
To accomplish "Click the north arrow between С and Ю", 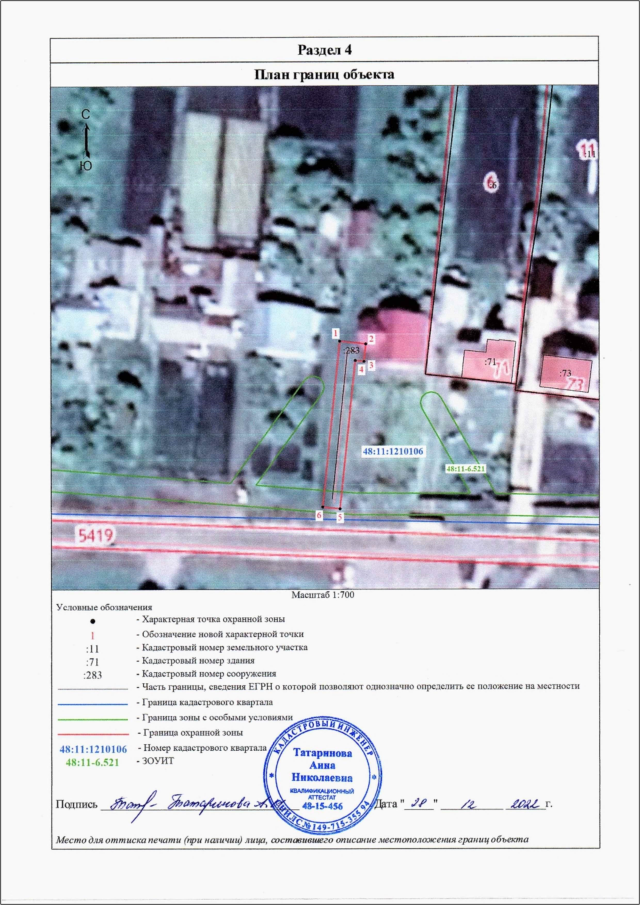I will tap(86, 141).
